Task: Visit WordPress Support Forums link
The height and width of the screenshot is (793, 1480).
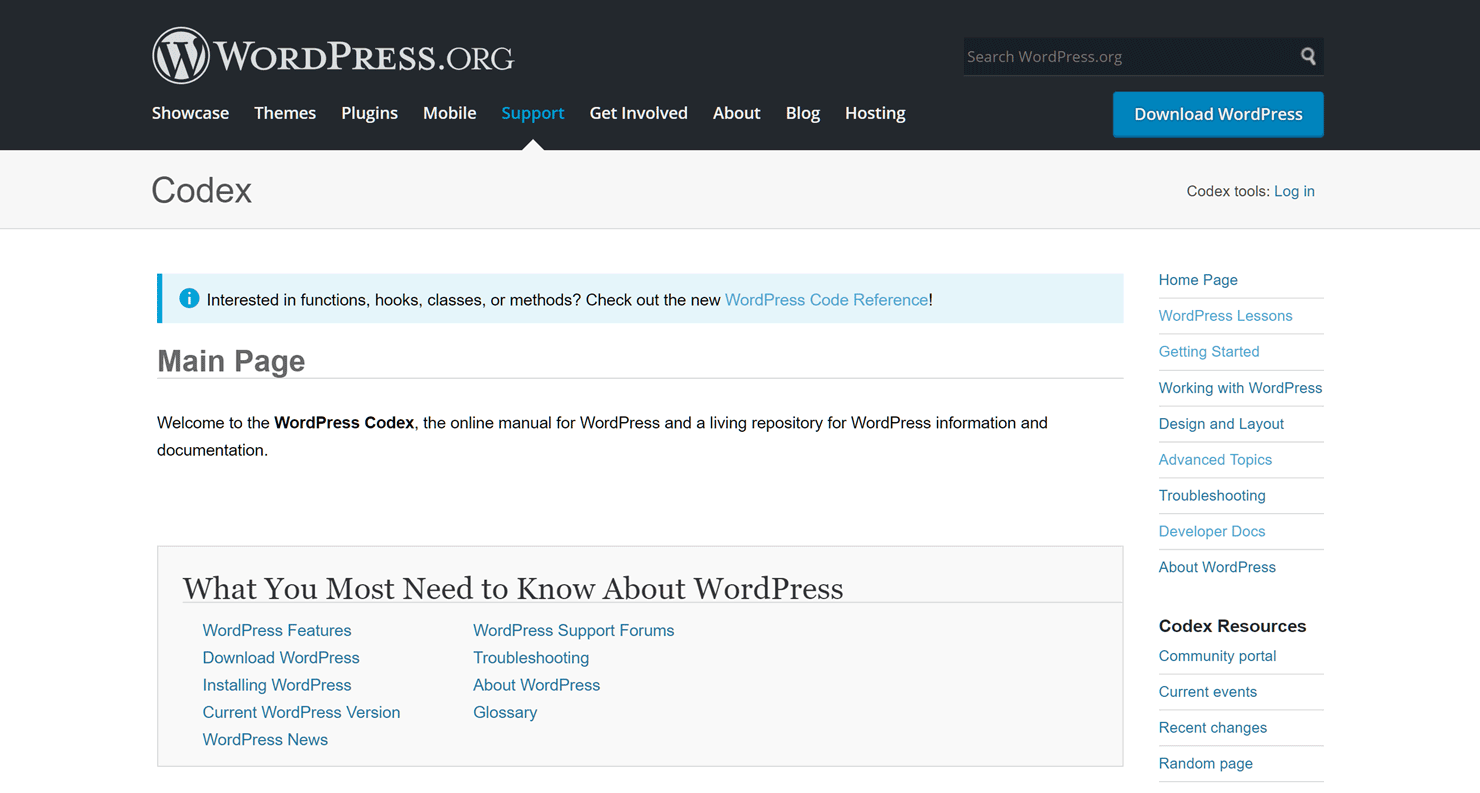Action: pos(573,630)
